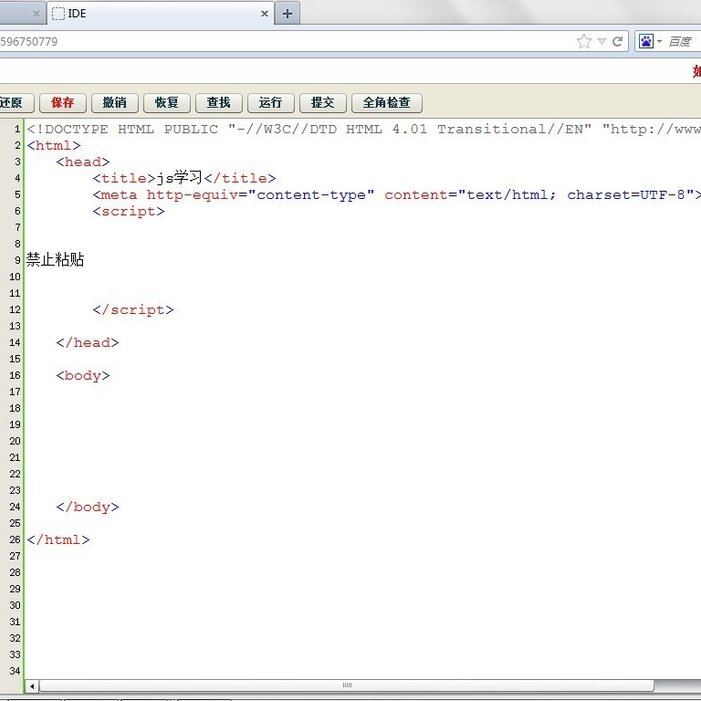
Task: Open the 查找 (find) button
Action: point(219,103)
